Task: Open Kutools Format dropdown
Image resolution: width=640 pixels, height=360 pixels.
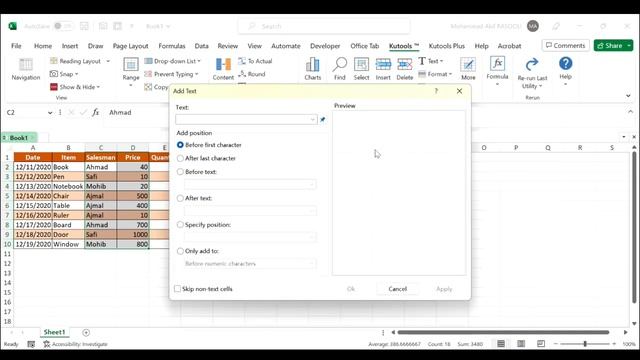Action: tap(435, 74)
